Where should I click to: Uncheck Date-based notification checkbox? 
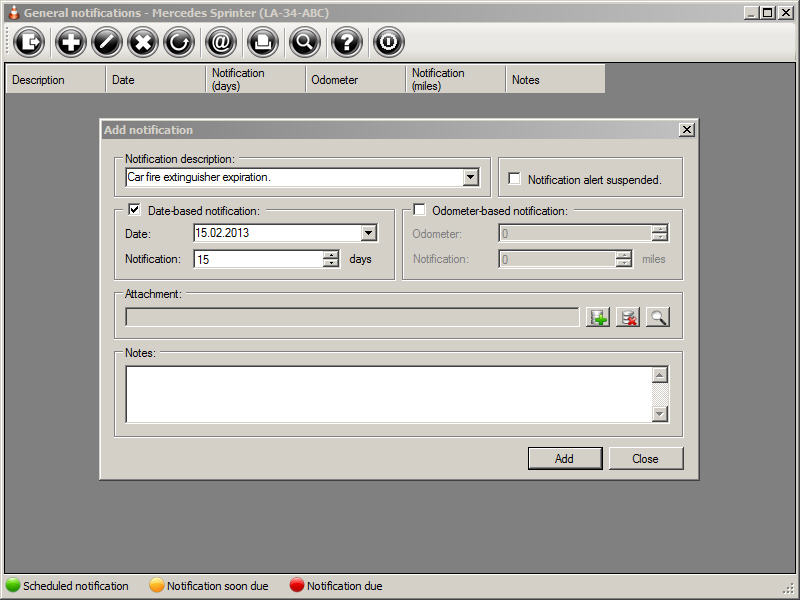pos(135,210)
